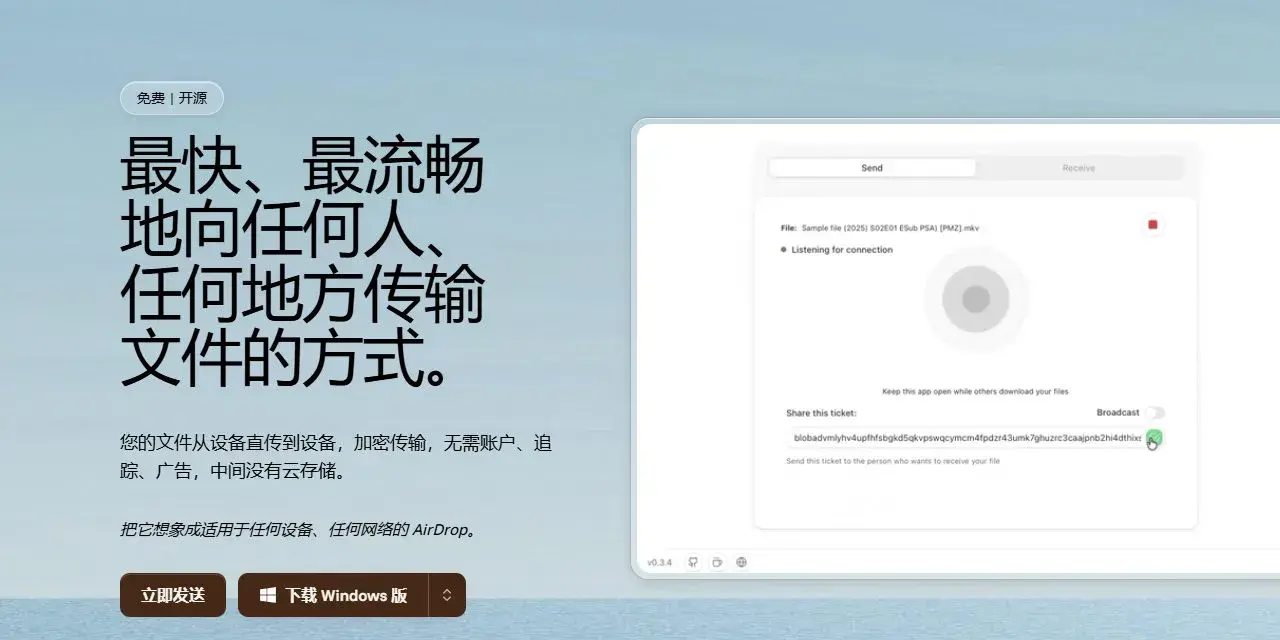Click the 'Share this ticket:' label
This screenshot has height=640, width=1280.
point(821,413)
